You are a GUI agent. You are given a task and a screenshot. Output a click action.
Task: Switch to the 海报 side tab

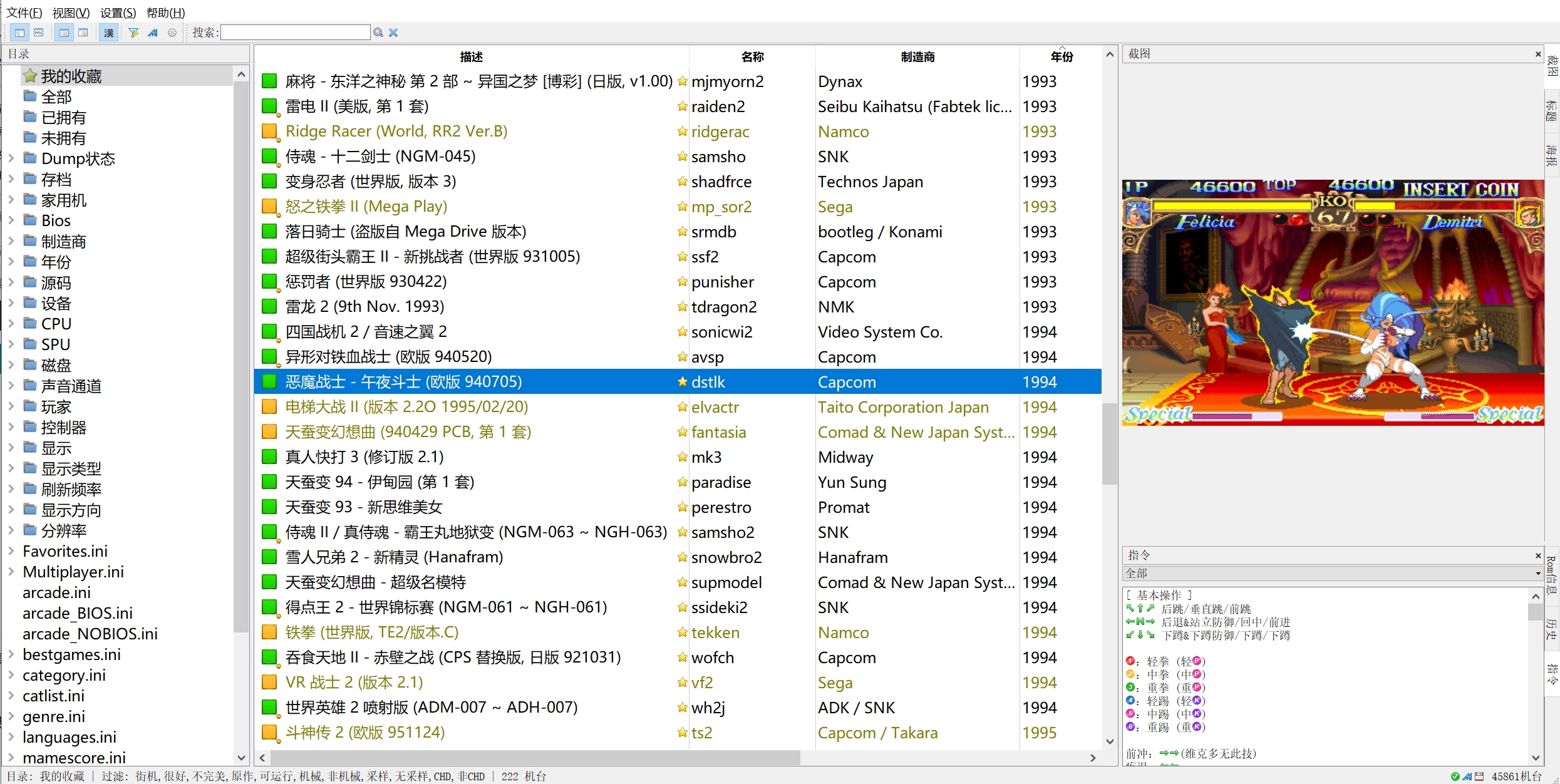point(1552,156)
